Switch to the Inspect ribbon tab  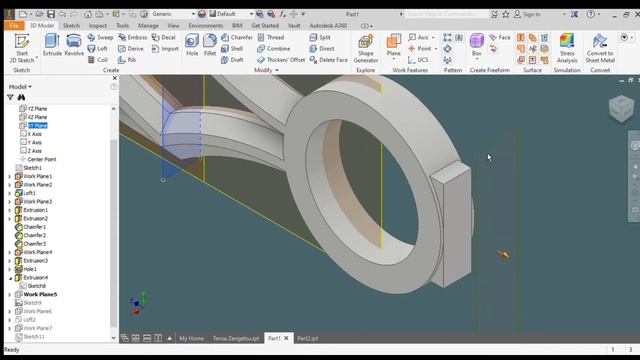98,25
